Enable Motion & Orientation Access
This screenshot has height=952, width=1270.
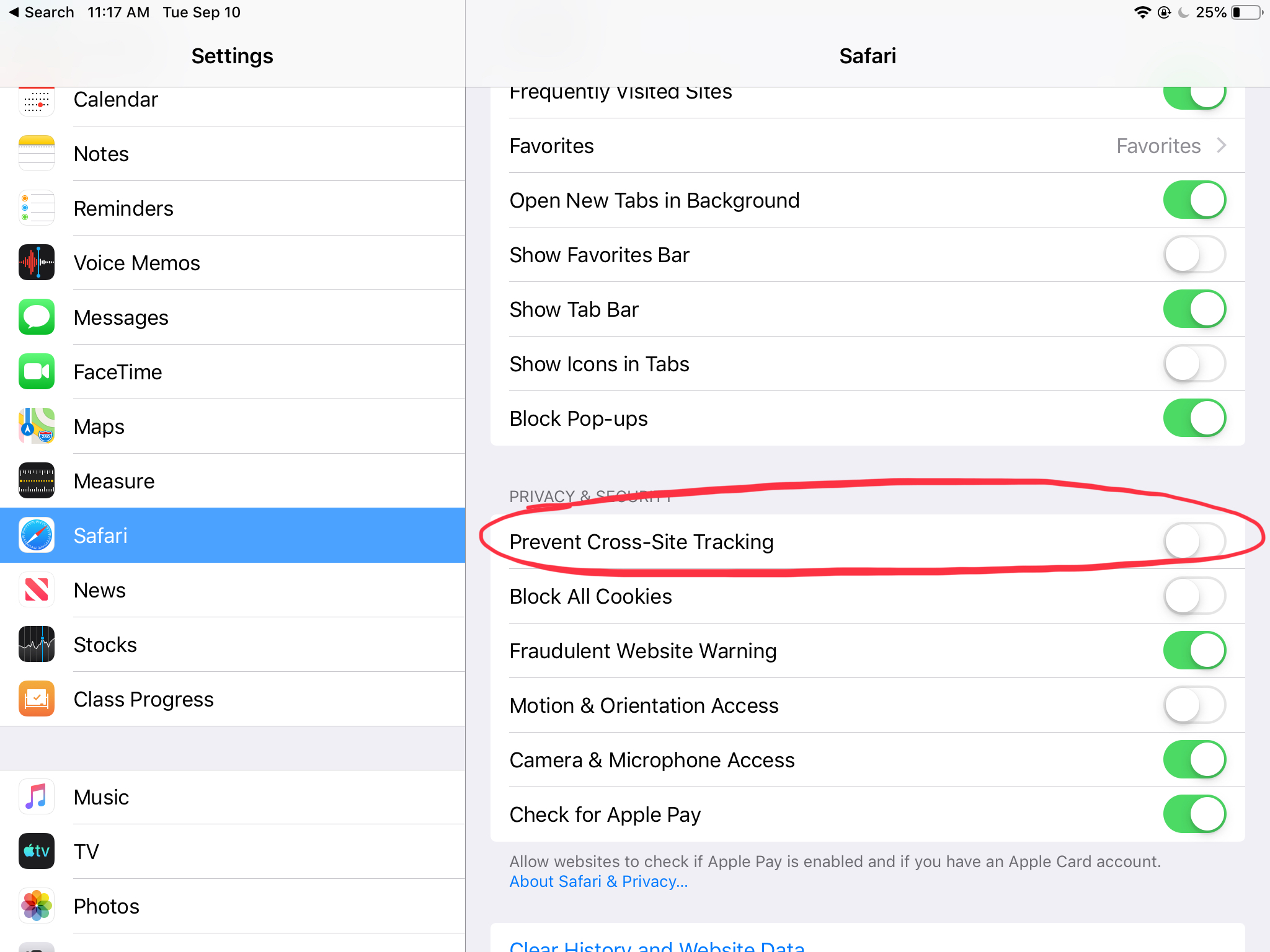point(1194,705)
